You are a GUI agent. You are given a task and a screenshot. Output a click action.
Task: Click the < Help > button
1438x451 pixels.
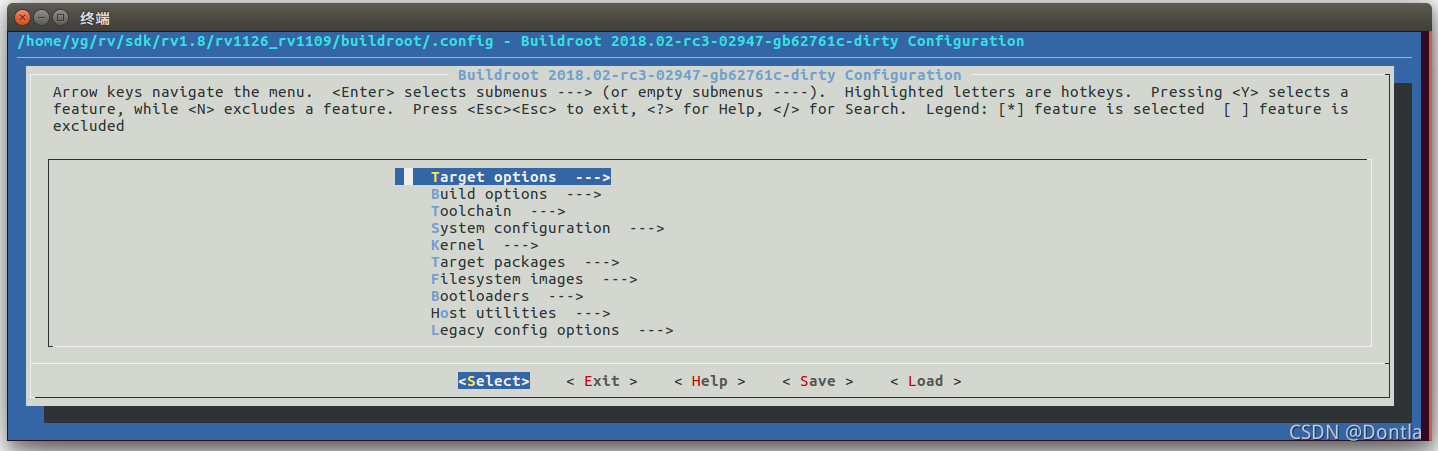click(710, 381)
